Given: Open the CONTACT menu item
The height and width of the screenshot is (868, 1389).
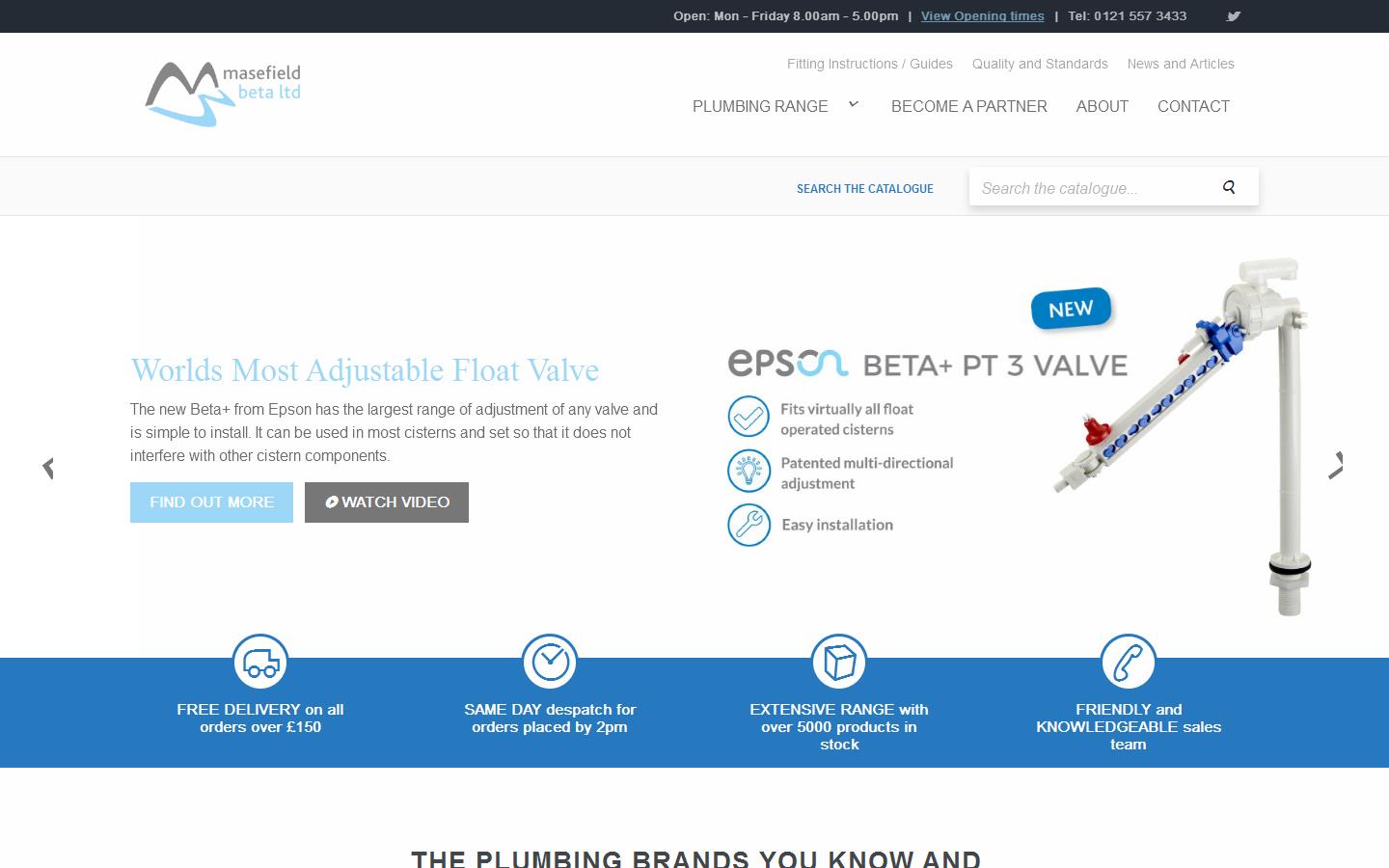Looking at the screenshot, I should click(x=1193, y=106).
